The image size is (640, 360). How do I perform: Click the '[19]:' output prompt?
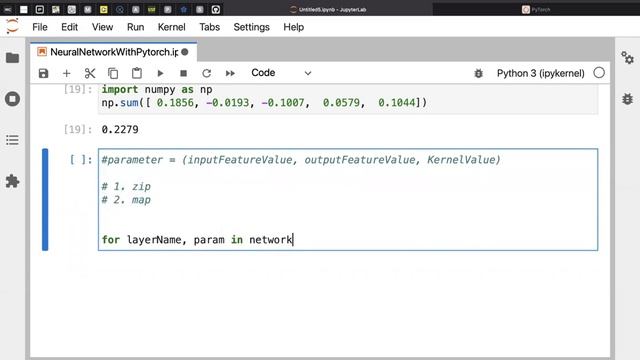coord(78,129)
